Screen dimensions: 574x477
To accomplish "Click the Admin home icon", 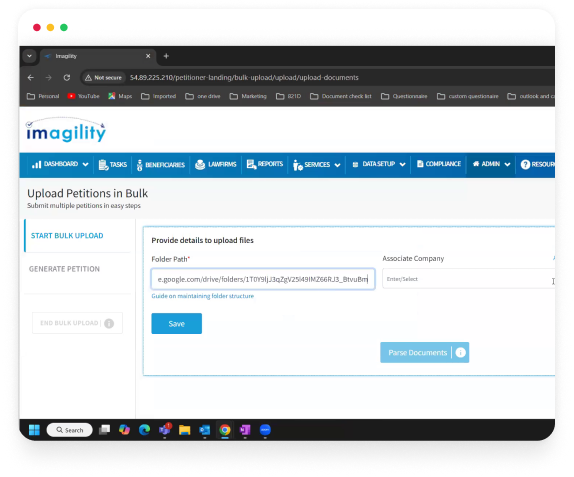I will (x=476, y=164).
